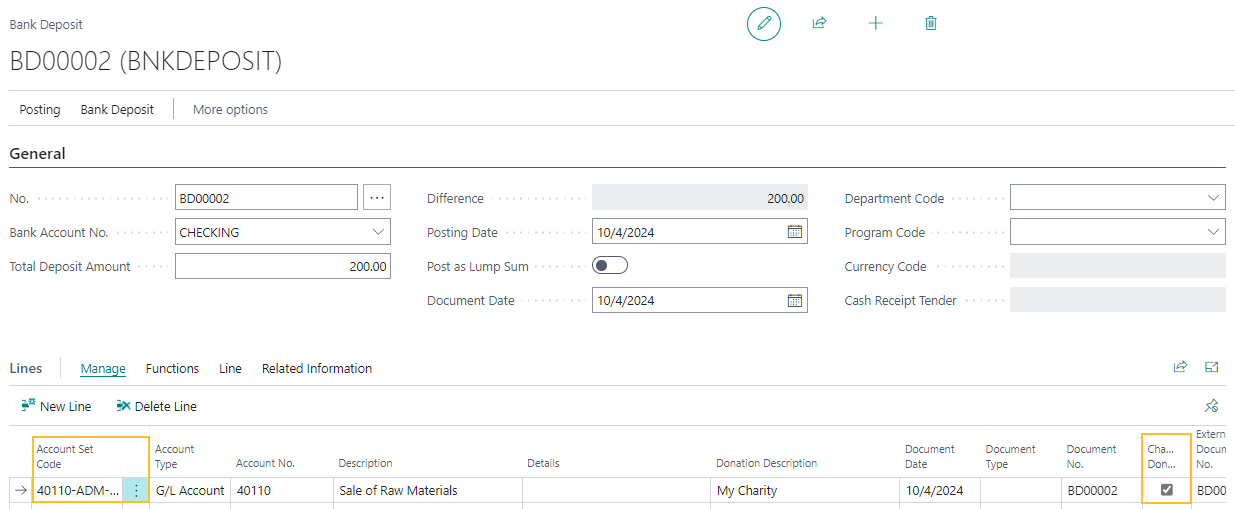This screenshot has height=509, width=1235.
Task: Click the share icon at page top
Action: point(820,23)
